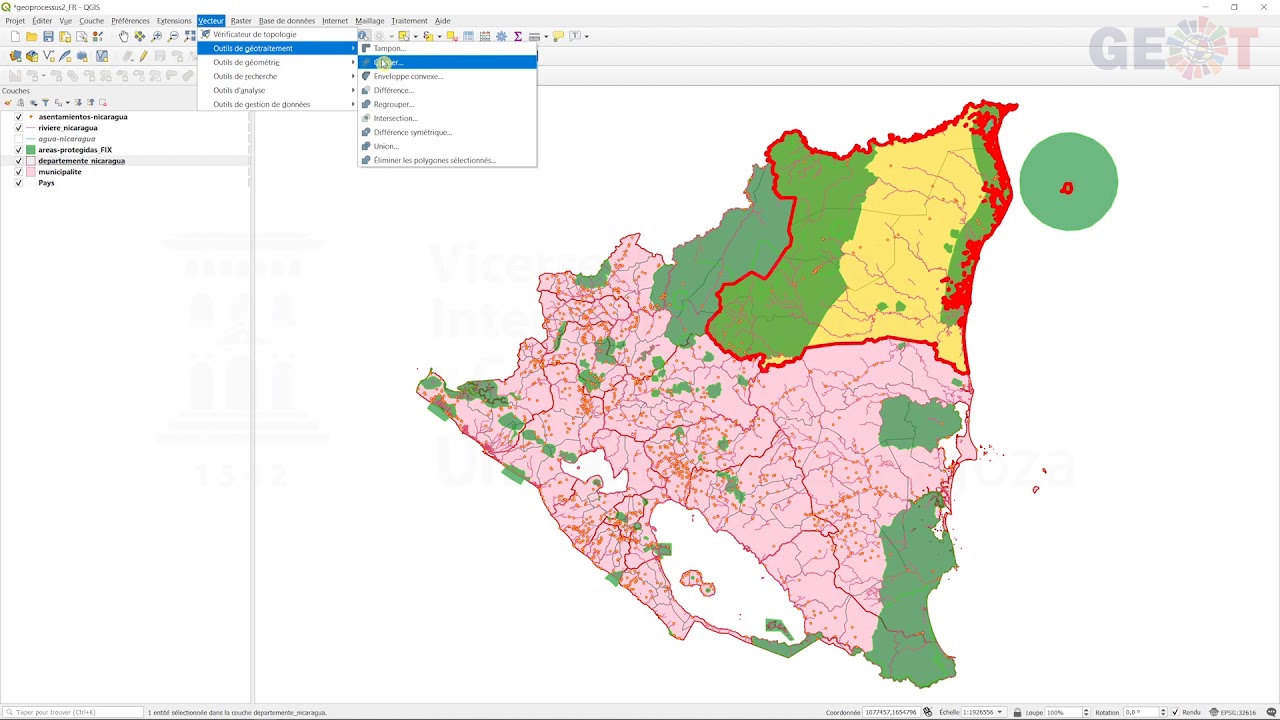Click the toggle mouse coordinates extents icon
Screen dimensions: 1280x720
[927, 712]
